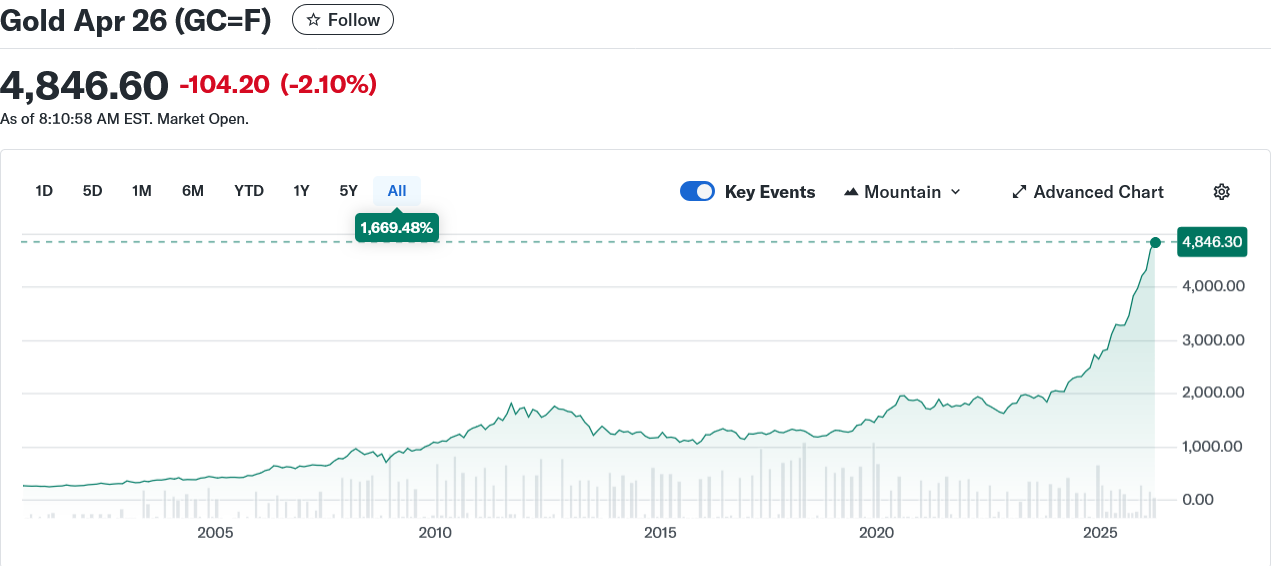
Task: Expand the Mountain chart type dropdown
Action: coord(954,192)
